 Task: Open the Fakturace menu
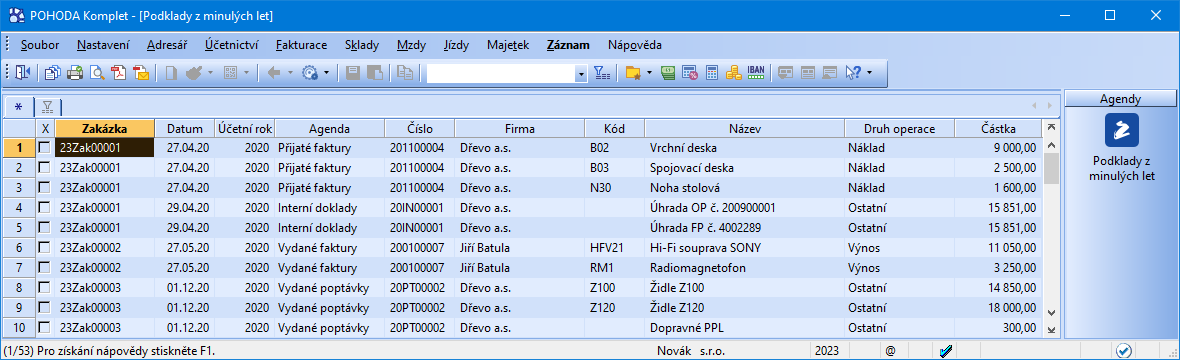point(301,44)
